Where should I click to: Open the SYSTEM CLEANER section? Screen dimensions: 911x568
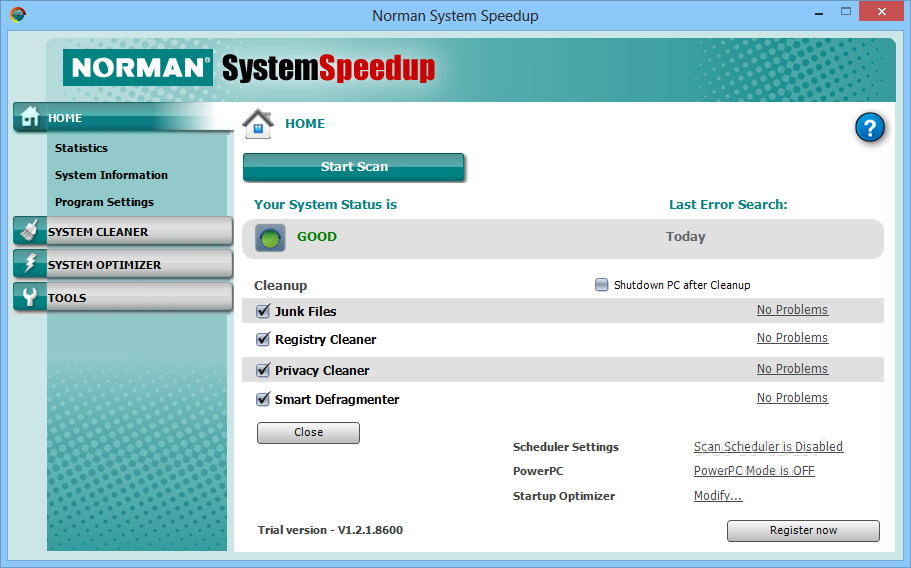tap(123, 231)
